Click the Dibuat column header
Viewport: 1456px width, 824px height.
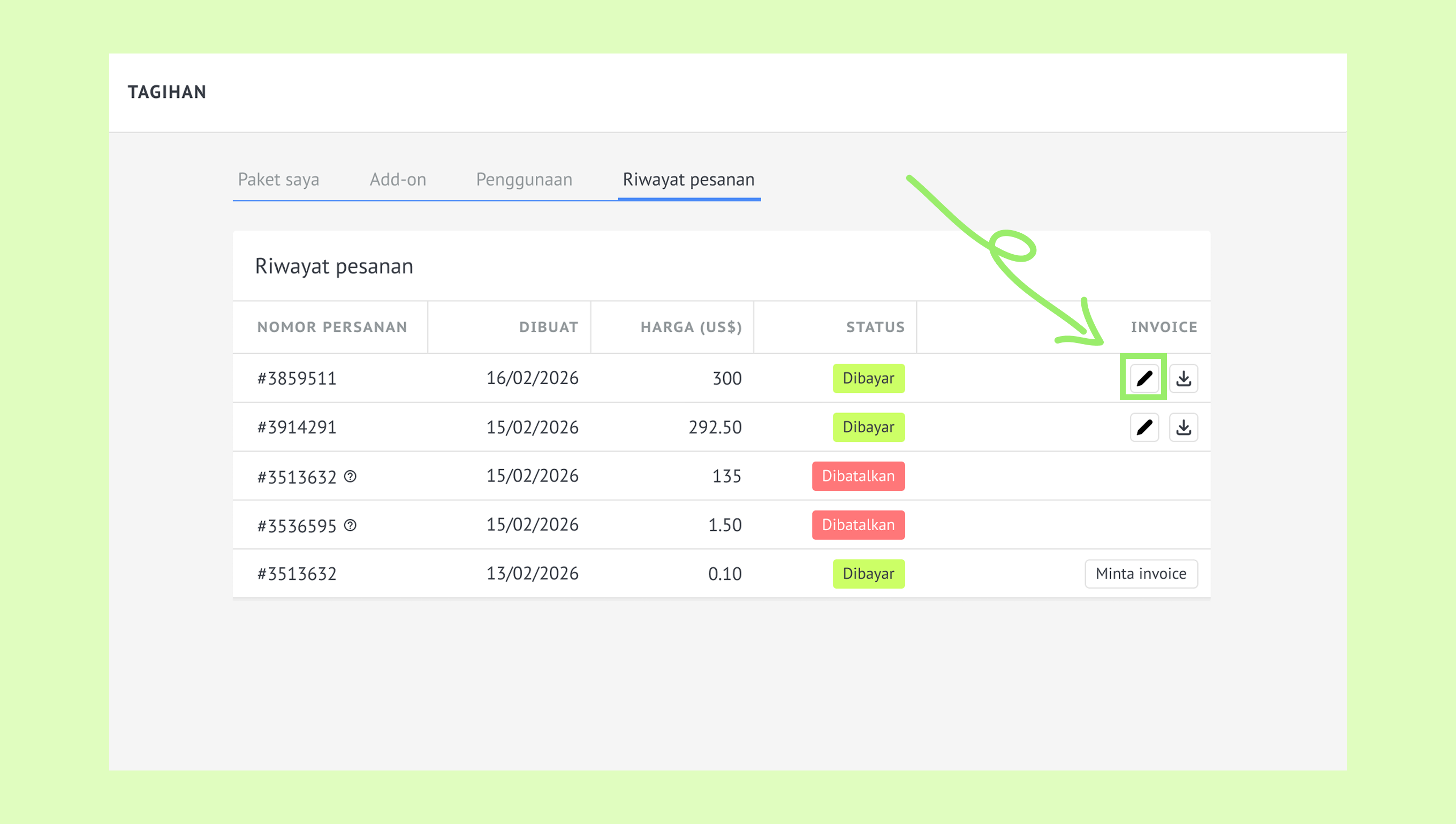(549, 327)
